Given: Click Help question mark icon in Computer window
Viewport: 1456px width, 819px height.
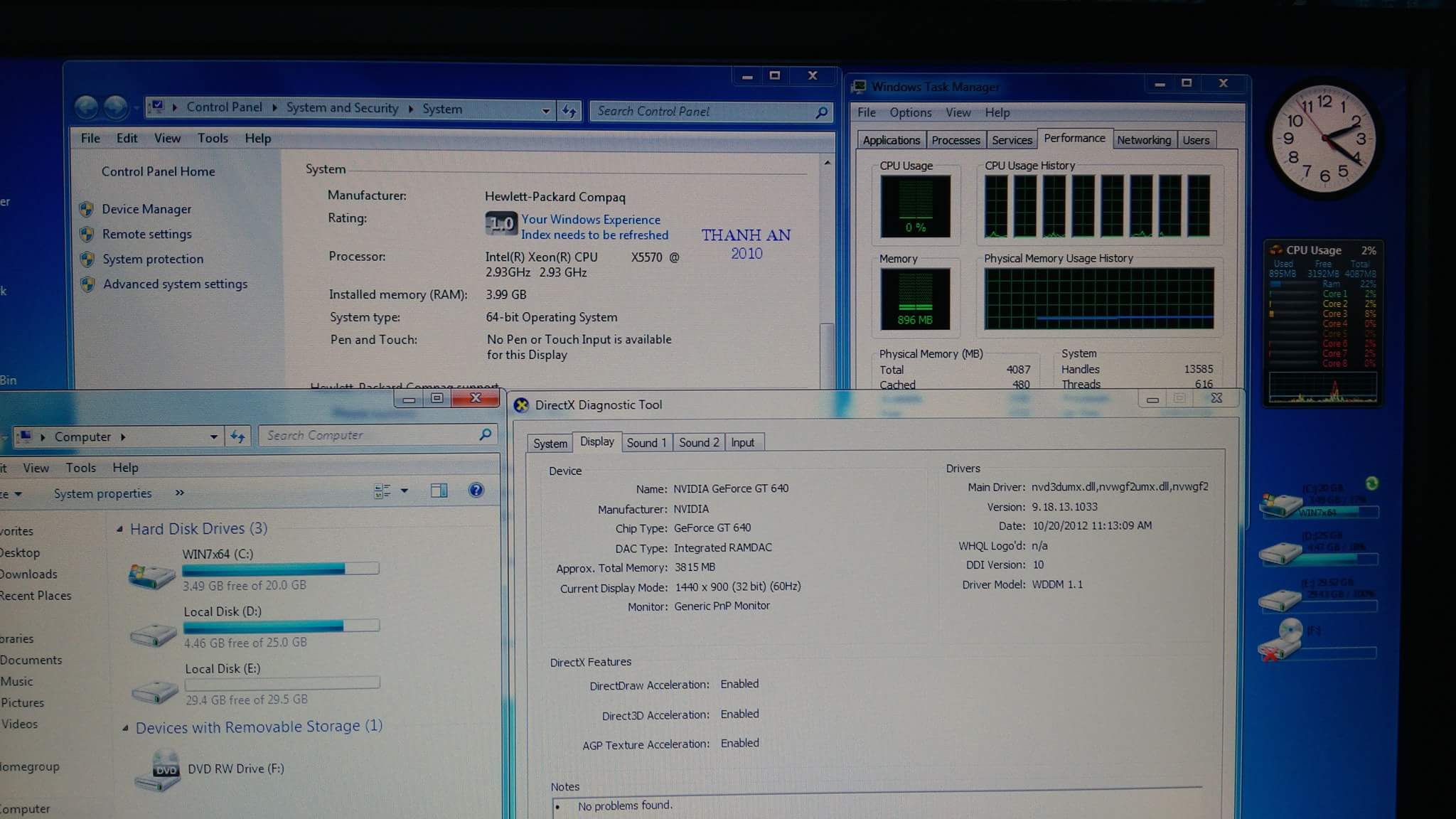Looking at the screenshot, I should click(476, 490).
